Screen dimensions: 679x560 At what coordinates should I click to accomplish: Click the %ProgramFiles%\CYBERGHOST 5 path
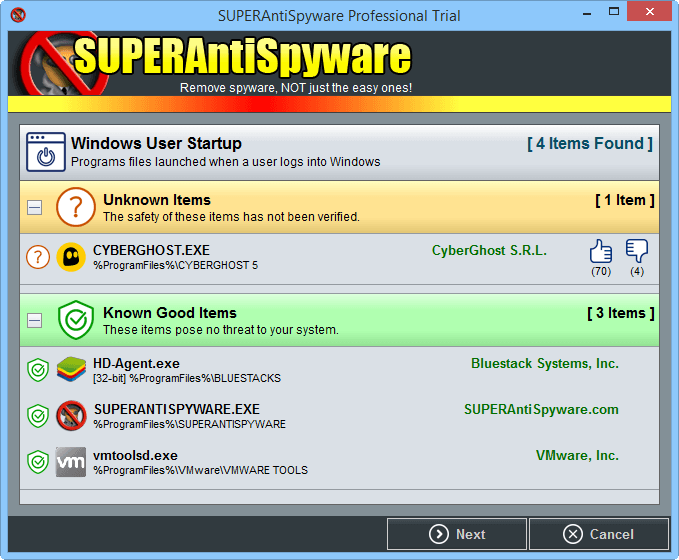click(175, 265)
